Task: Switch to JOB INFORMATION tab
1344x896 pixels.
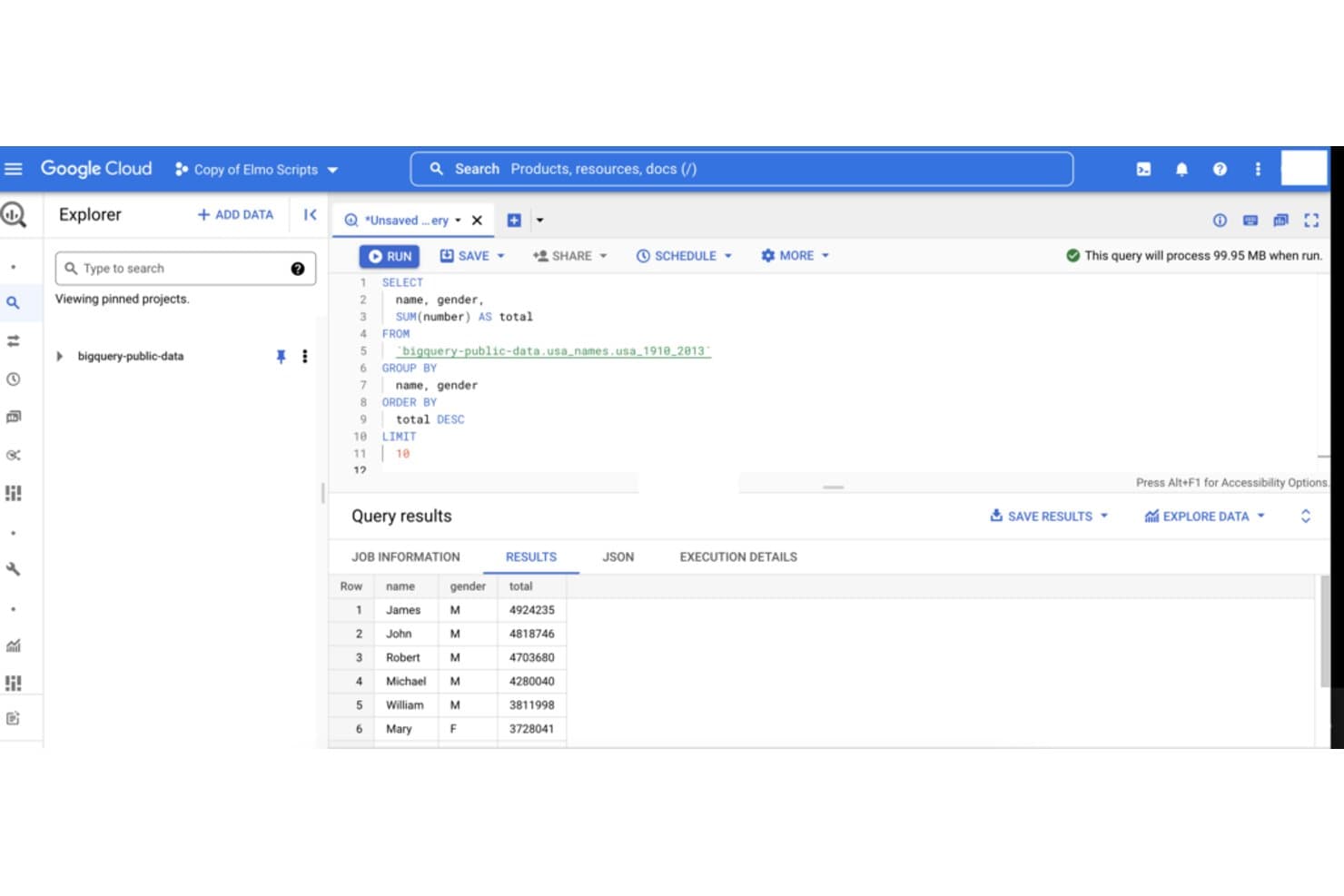Action: point(406,557)
